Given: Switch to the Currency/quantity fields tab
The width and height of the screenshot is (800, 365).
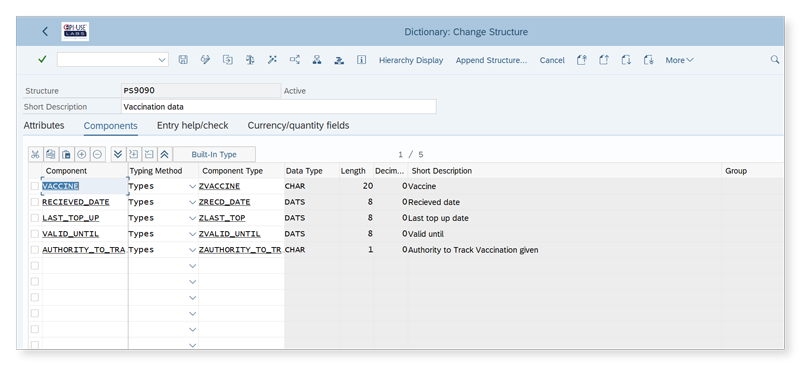Looking at the screenshot, I should pyautogui.click(x=298, y=126).
